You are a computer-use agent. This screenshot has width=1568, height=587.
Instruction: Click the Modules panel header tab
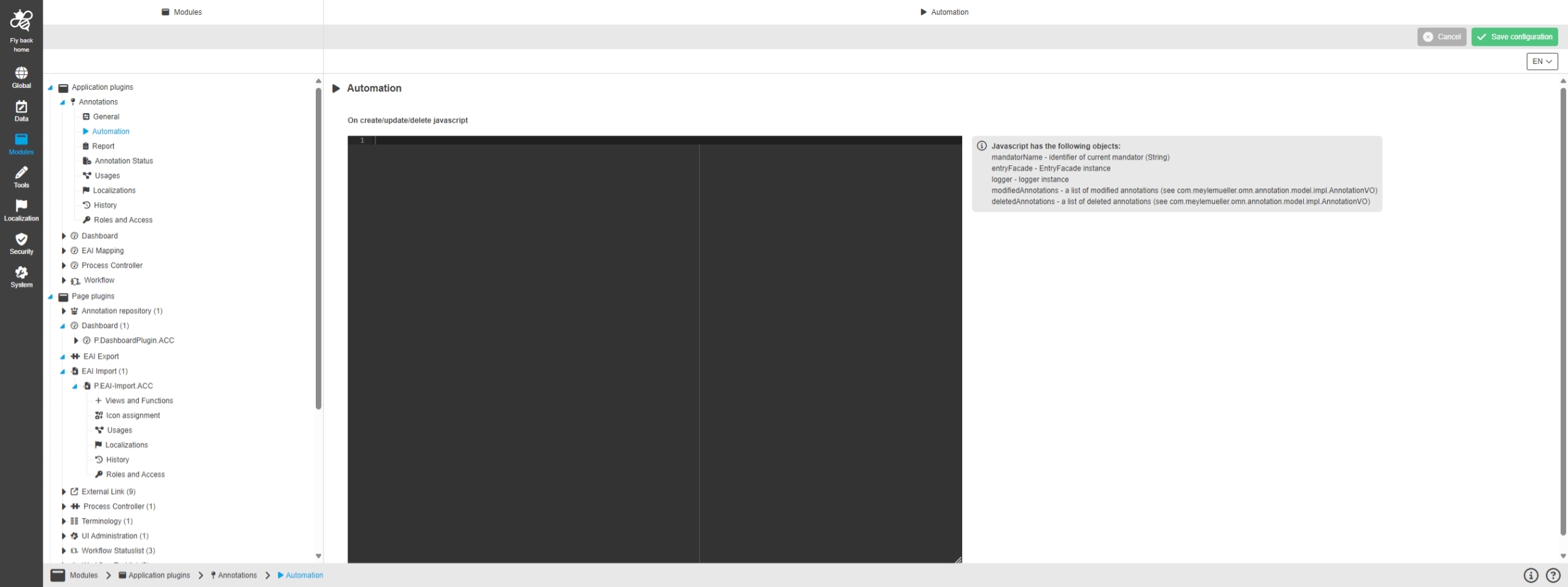click(x=182, y=12)
